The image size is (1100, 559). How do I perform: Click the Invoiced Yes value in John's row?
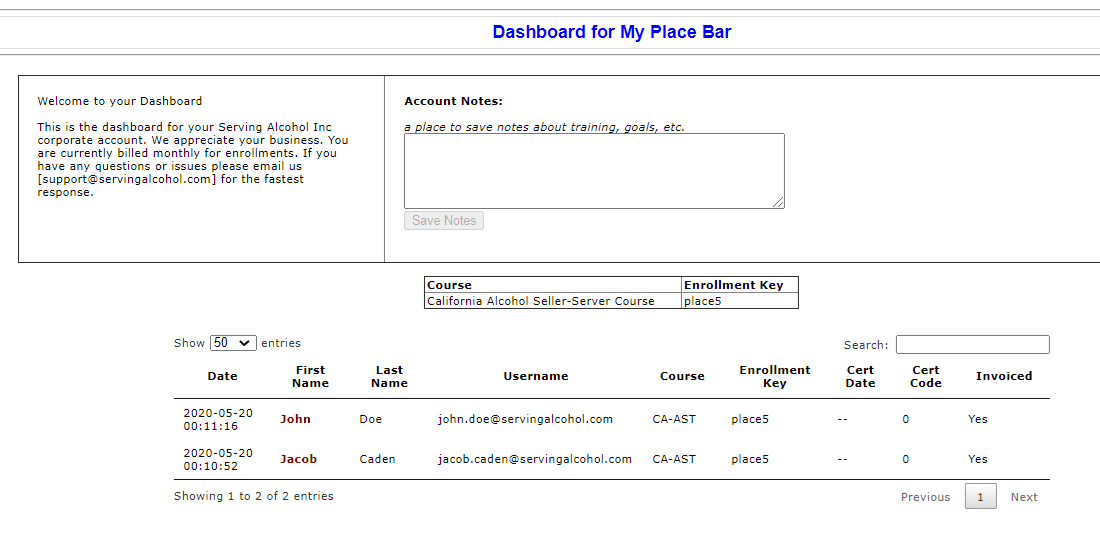(x=978, y=419)
